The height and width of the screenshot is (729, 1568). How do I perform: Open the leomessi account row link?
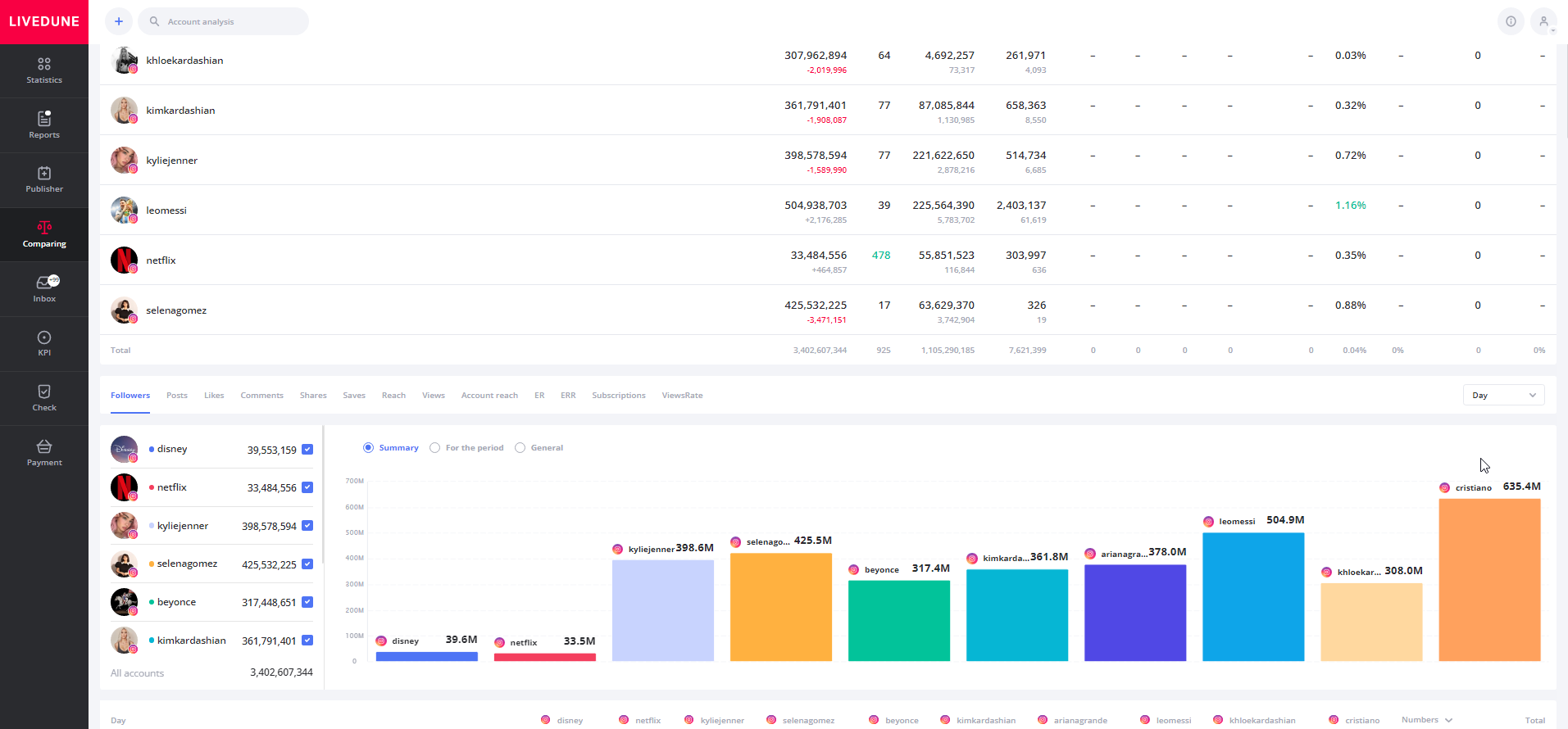tap(166, 211)
